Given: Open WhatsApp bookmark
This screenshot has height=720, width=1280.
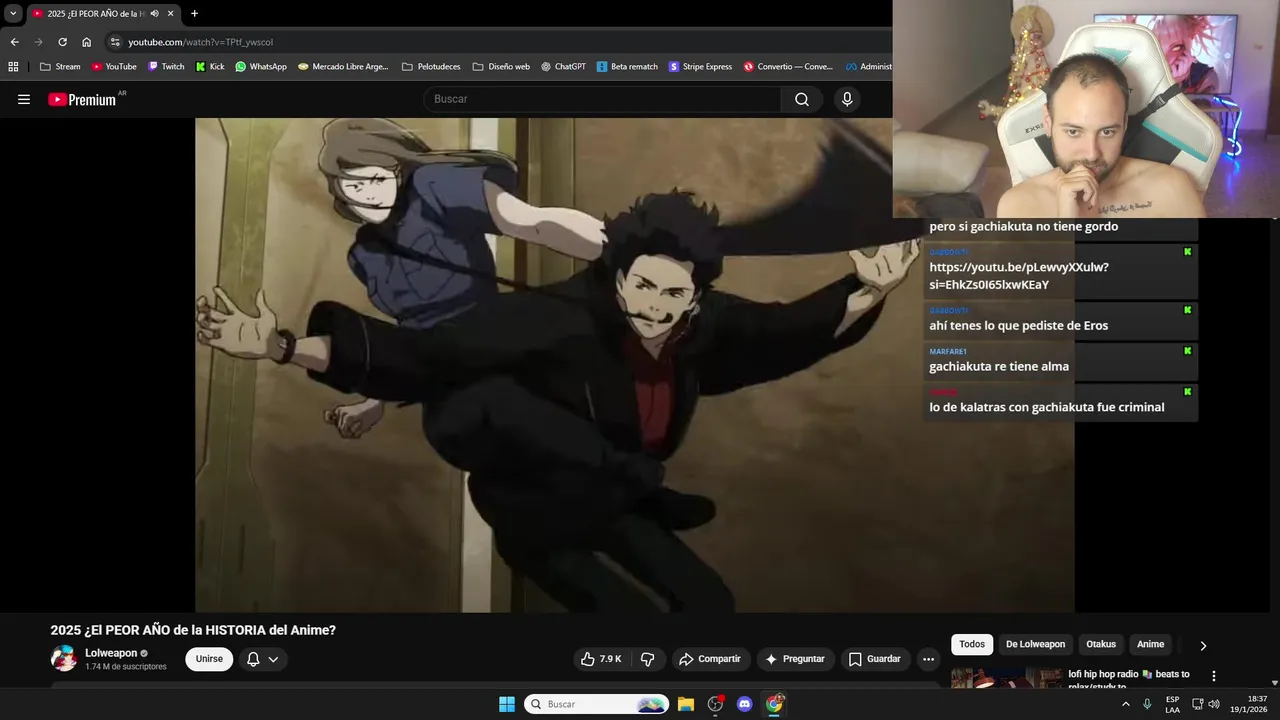Looking at the screenshot, I should (x=261, y=67).
